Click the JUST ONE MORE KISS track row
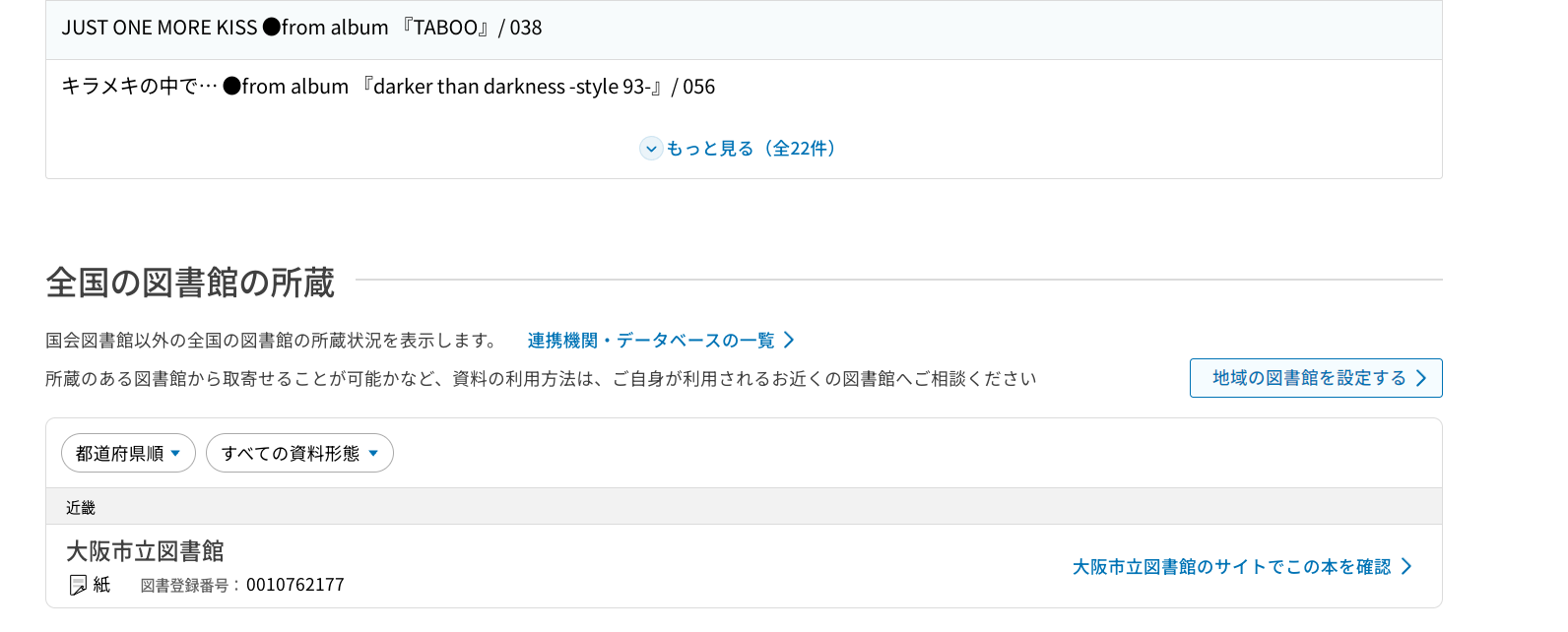The image size is (1568, 632). (x=301, y=29)
